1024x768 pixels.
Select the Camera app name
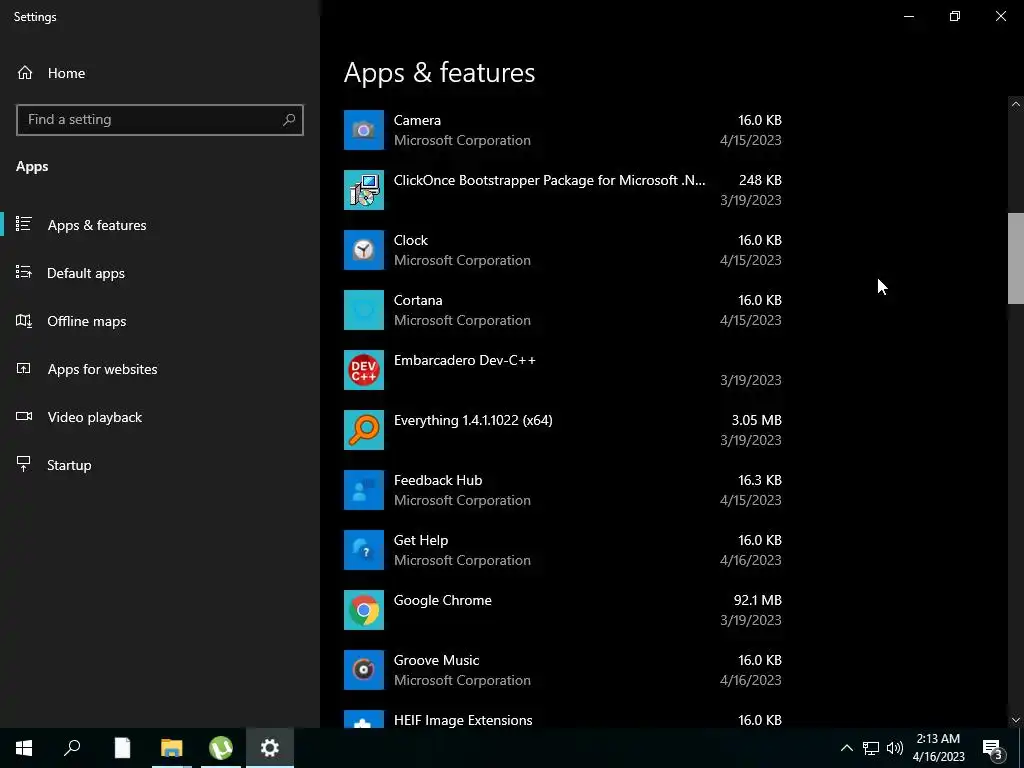pyautogui.click(x=417, y=120)
